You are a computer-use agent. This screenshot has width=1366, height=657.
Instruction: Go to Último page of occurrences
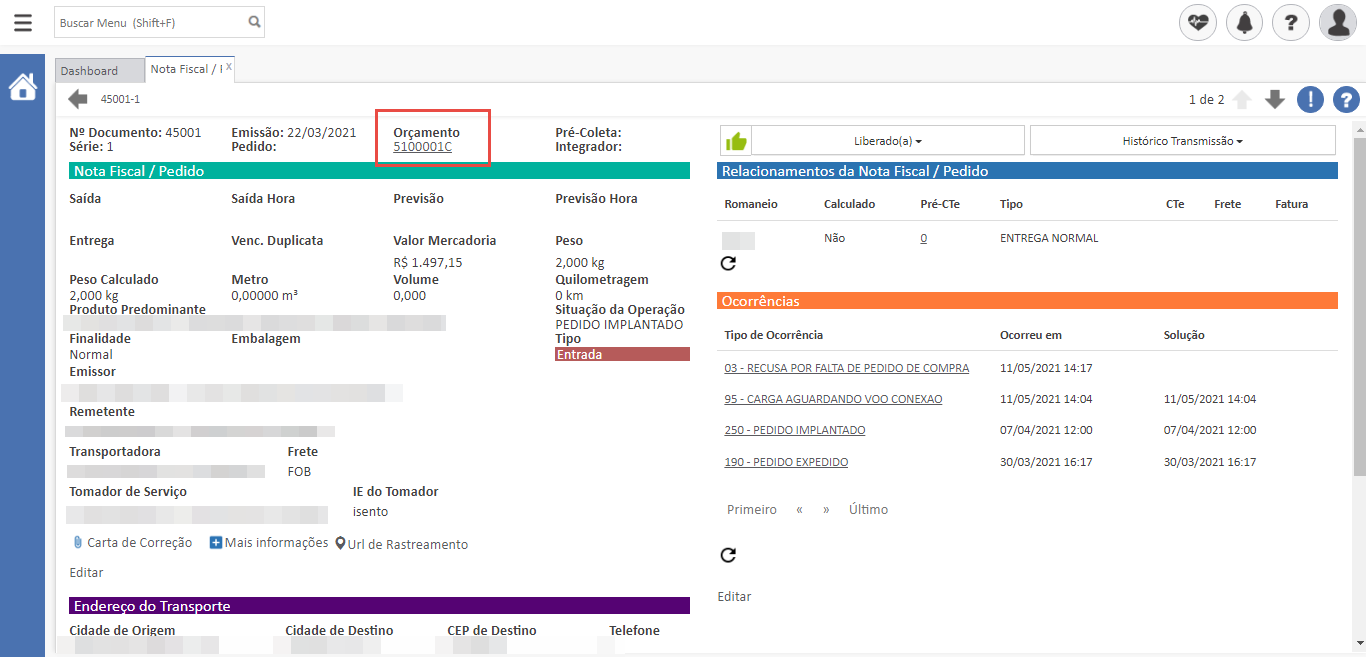(868, 510)
